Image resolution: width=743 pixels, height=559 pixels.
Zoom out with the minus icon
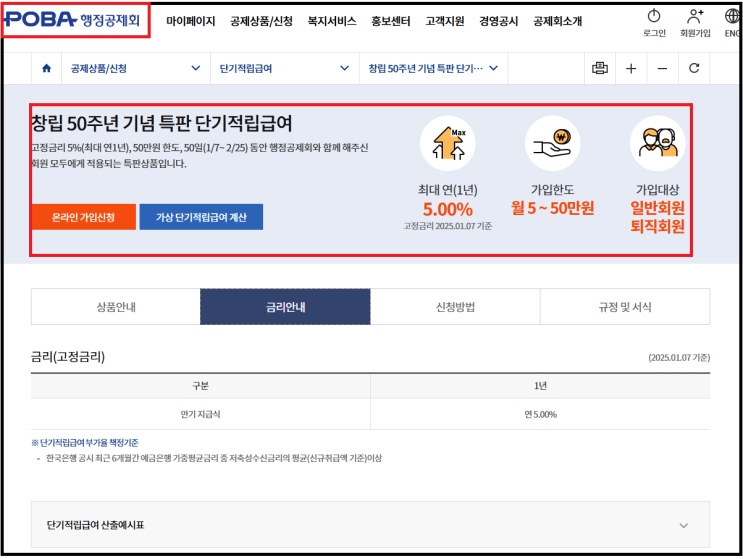coord(662,69)
